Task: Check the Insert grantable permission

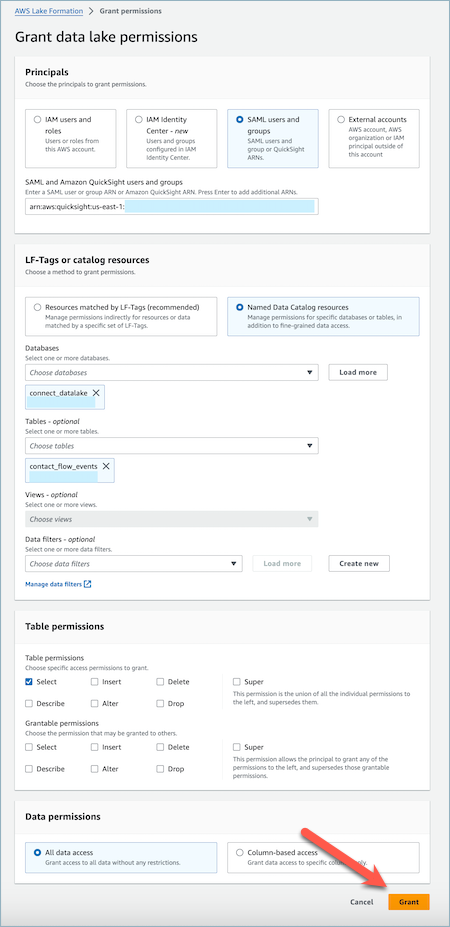Action: click(95, 747)
